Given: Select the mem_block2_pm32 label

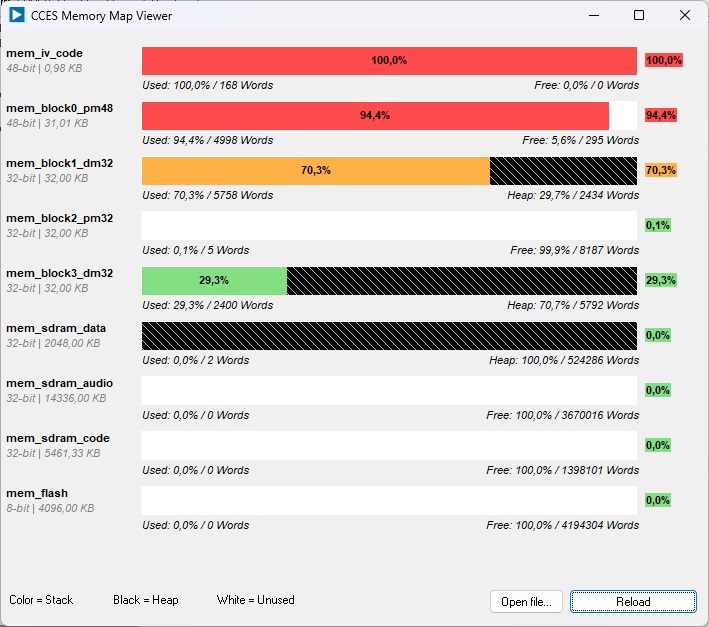Looking at the screenshot, I should coord(60,218).
